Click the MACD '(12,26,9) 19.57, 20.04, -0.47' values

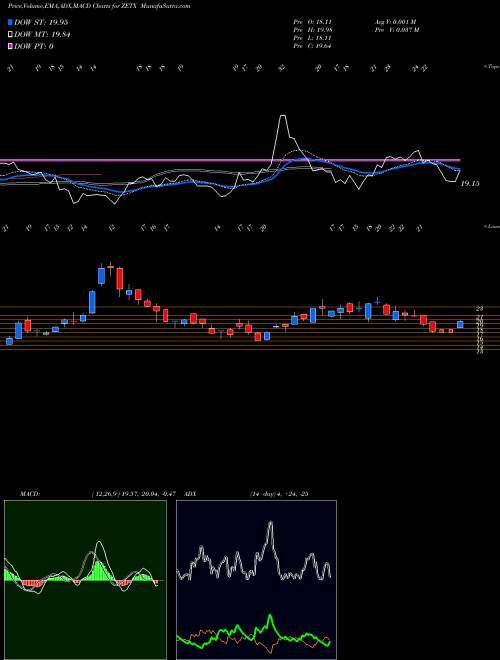point(136,493)
